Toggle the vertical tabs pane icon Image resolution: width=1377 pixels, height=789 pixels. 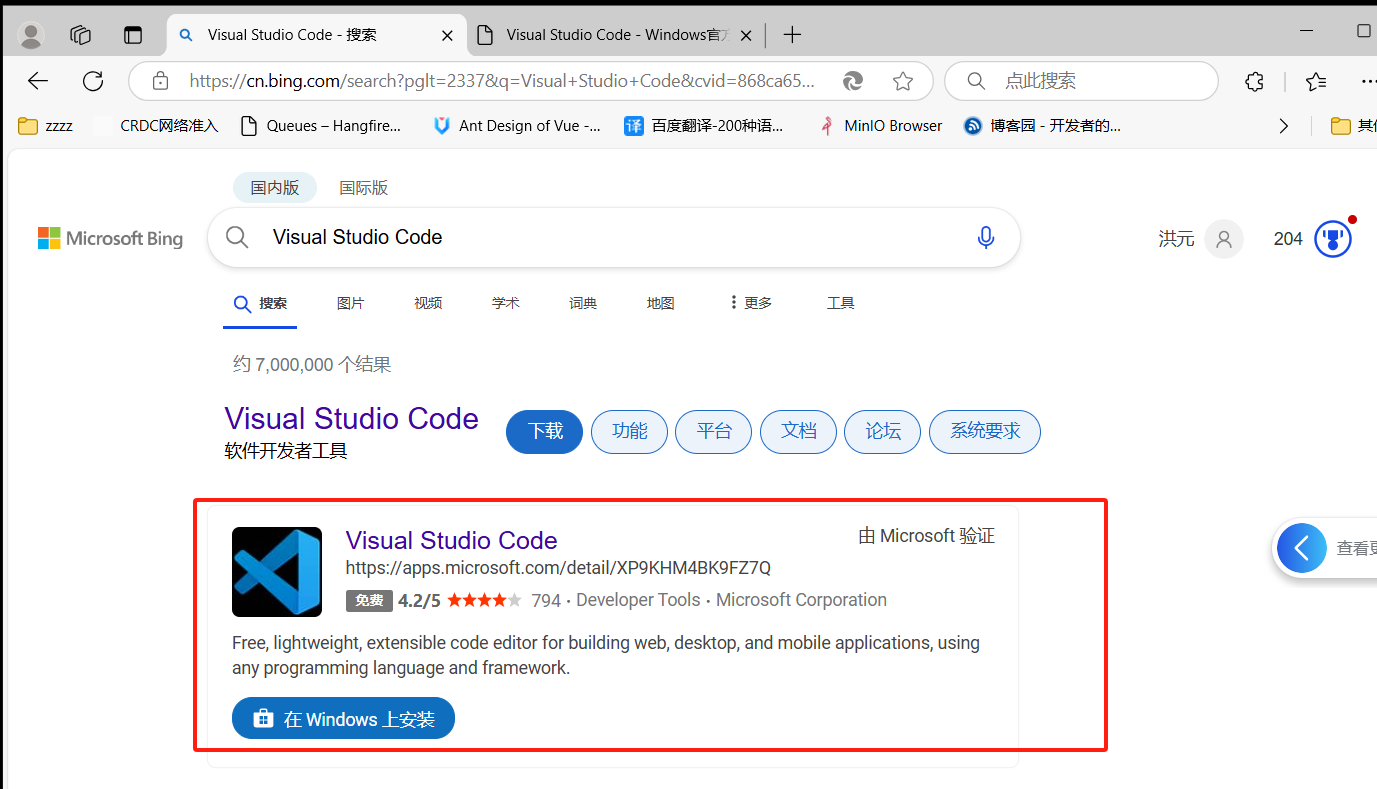coord(133,35)
